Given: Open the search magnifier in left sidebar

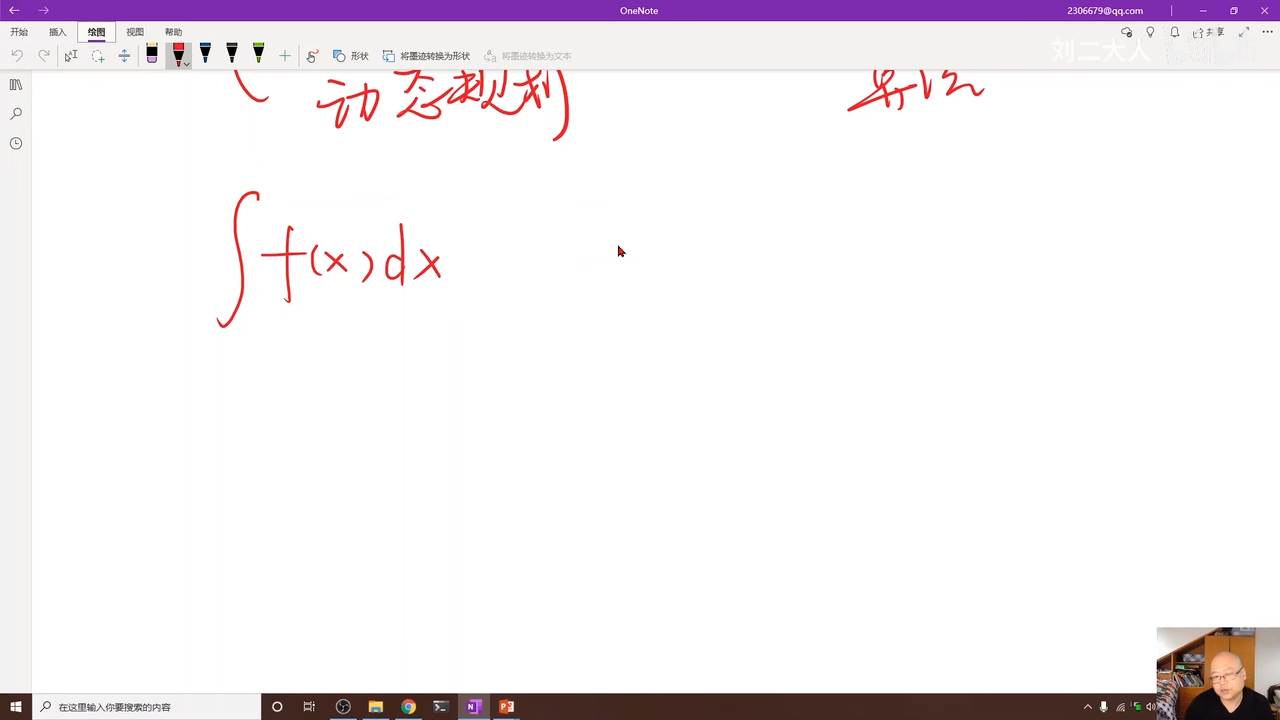Looking at the screenshot, I should pos(16,114).
